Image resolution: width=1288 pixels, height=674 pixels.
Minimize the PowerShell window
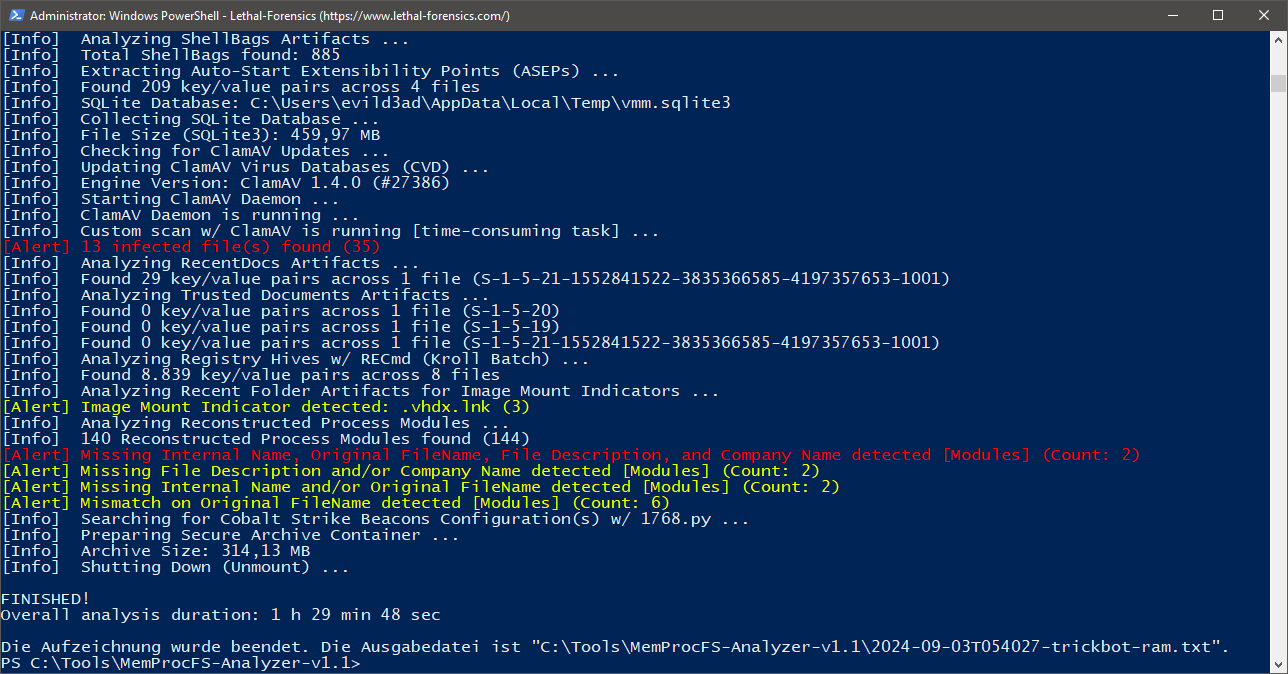(x=1171, y=16)
